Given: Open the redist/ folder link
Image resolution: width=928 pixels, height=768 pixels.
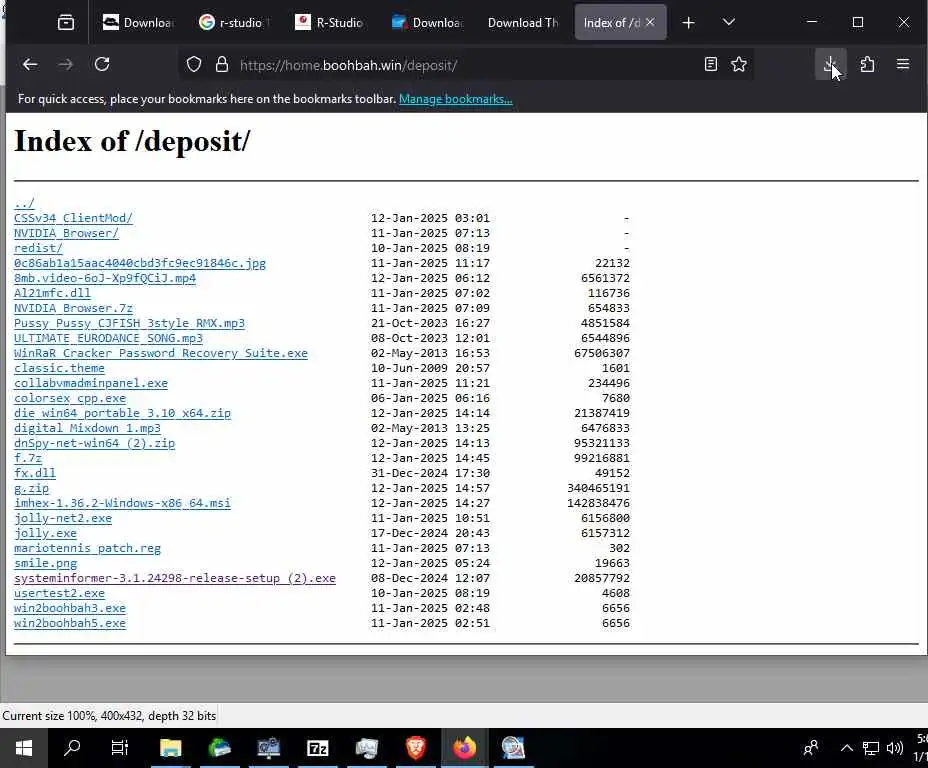Looking at the screenshot, I should click(38, 248).
